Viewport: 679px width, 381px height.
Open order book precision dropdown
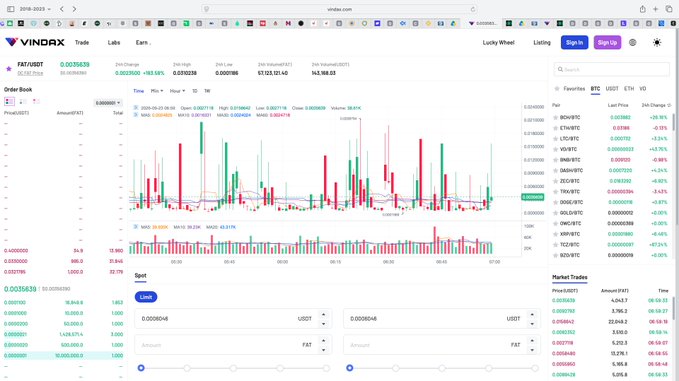coord(108,103)
